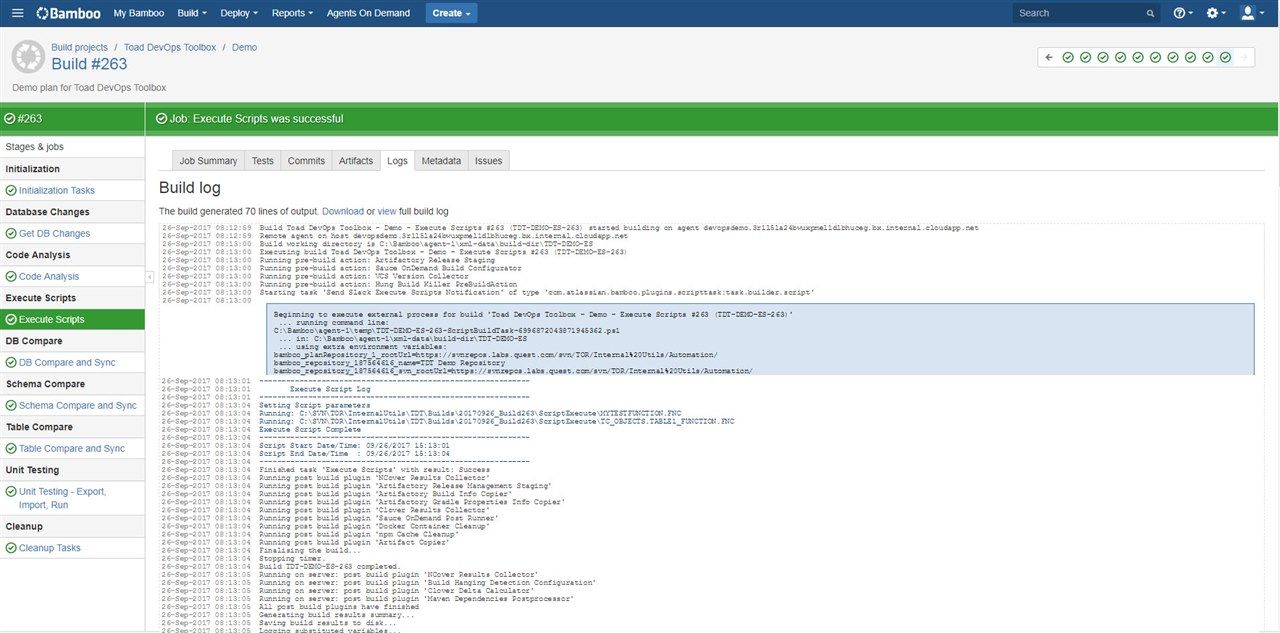Go to previous build with left arrow
Image resolution: width=1280 pixels, height=633 pixels.
pyautogui.click(x=1049, y=57)
